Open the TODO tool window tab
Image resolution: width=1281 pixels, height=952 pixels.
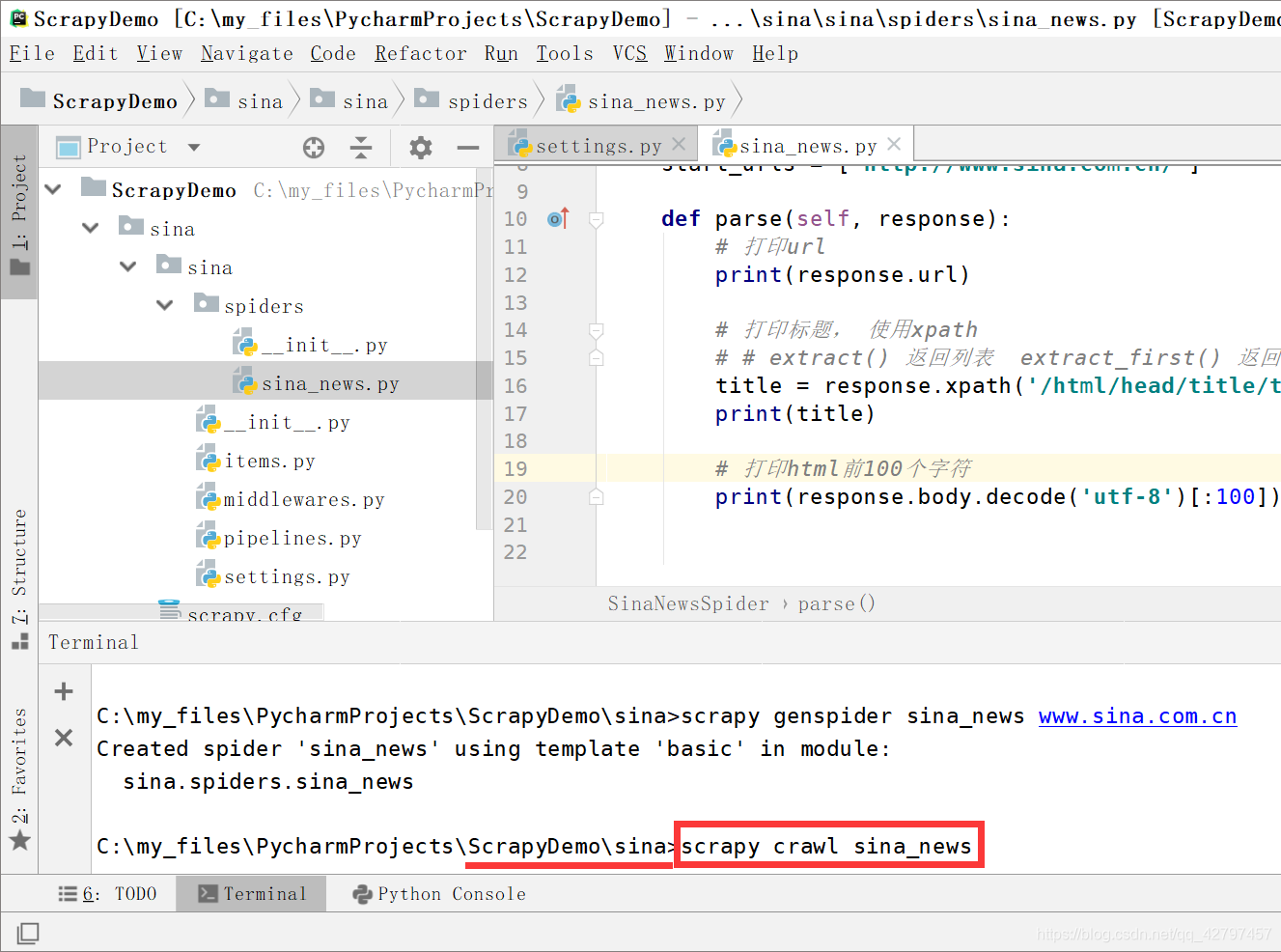click(107, 894)
